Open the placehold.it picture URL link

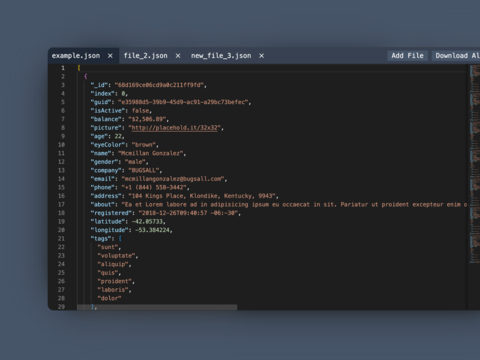[175, 128]
